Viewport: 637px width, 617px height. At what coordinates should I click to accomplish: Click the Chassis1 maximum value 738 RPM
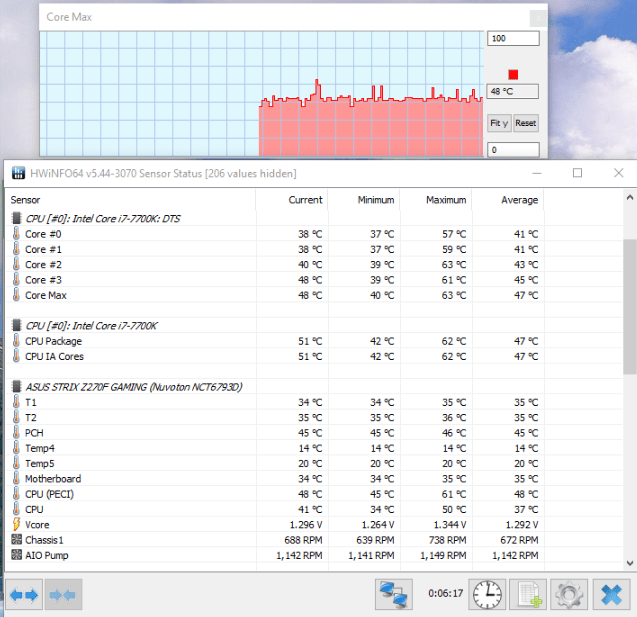pyautogui.click(x=447, y=540)
